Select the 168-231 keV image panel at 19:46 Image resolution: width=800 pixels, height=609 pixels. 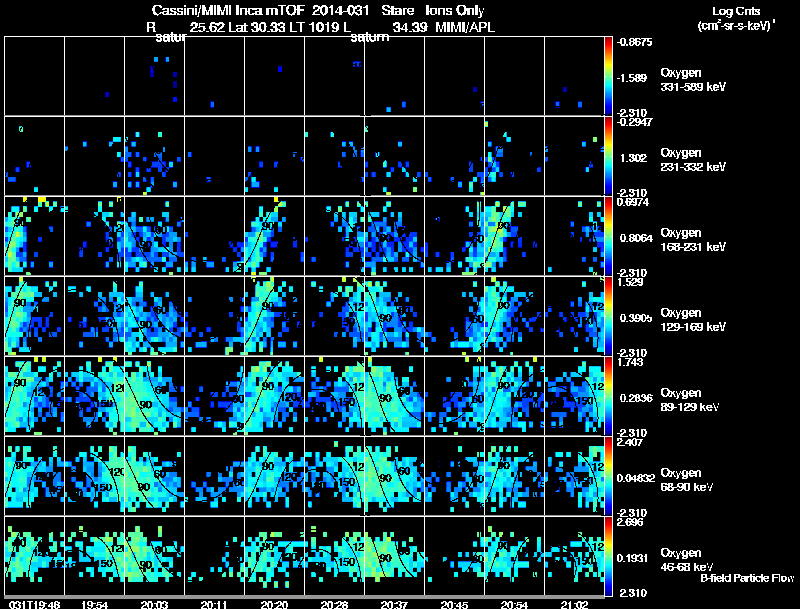point(35,236)
